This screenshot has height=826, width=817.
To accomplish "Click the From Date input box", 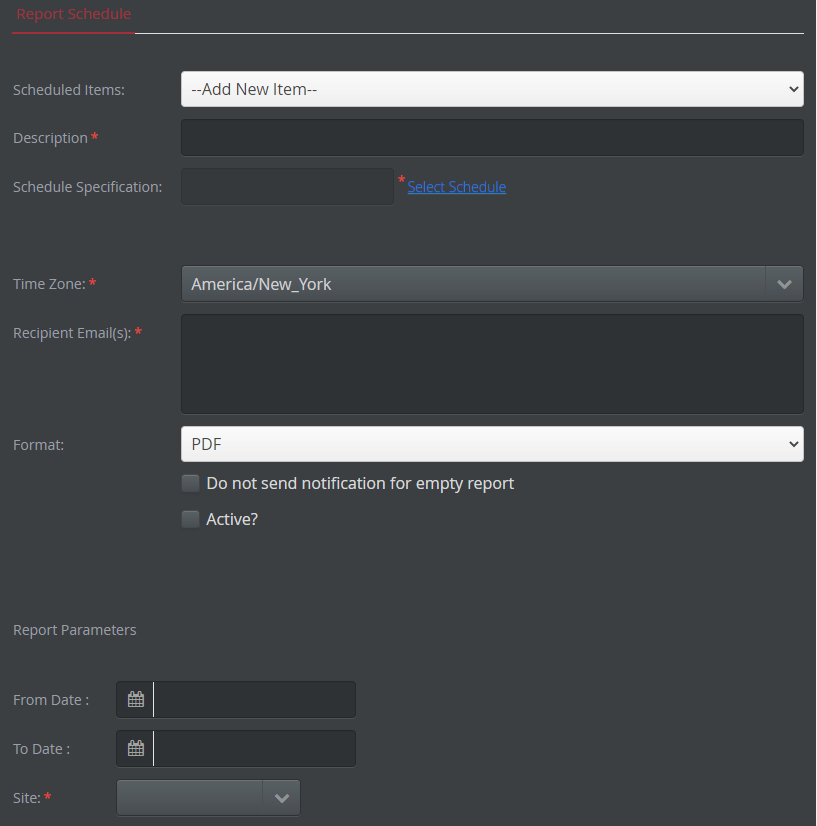I will coord(255,700).
